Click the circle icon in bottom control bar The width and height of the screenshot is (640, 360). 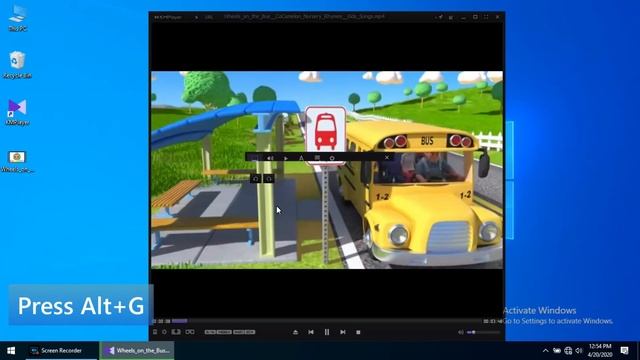click(x=164, y=332)
